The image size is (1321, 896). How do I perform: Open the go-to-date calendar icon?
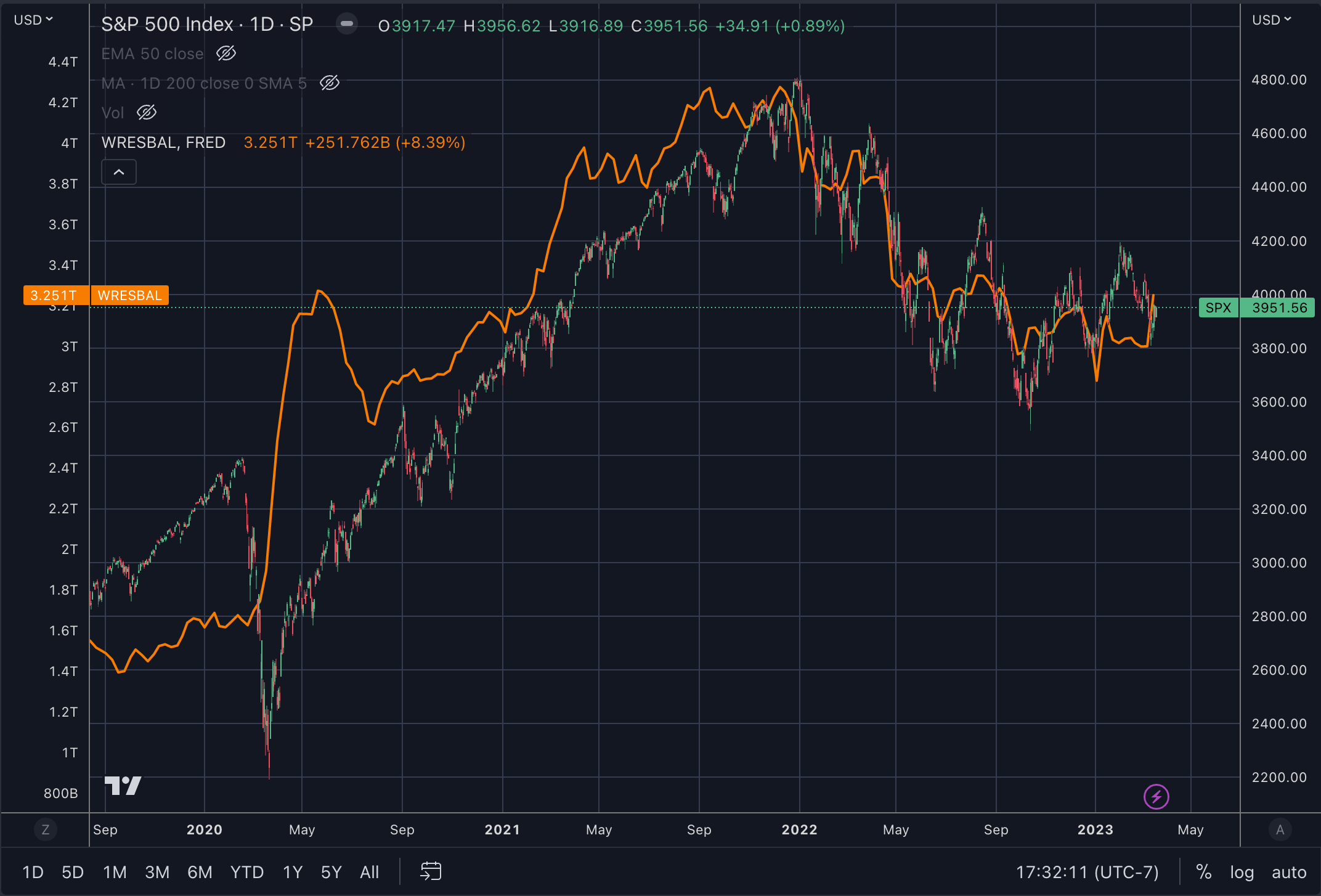click(x=431, y=871)
